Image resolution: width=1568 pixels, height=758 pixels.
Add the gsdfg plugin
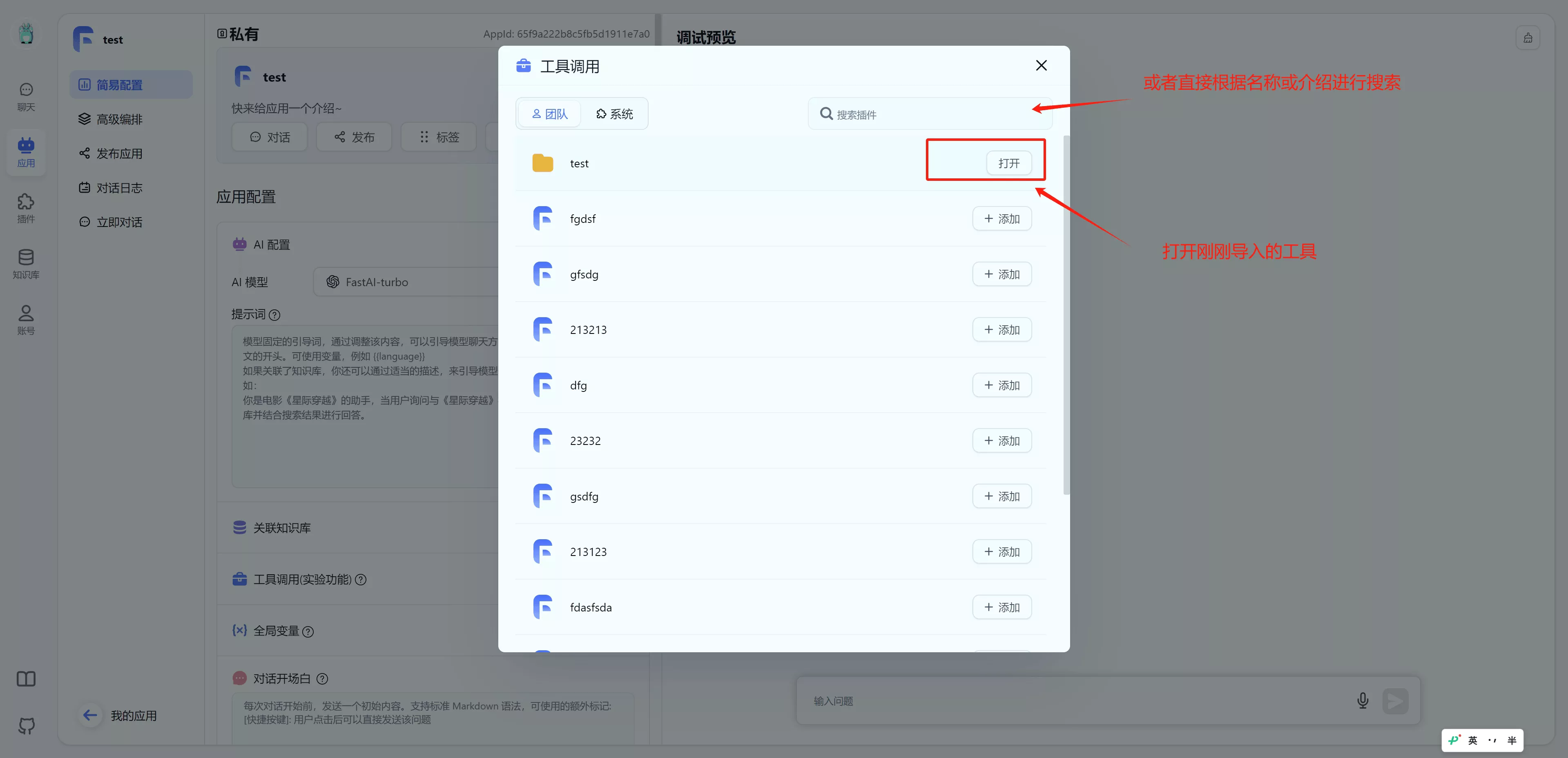point(1001,496)
